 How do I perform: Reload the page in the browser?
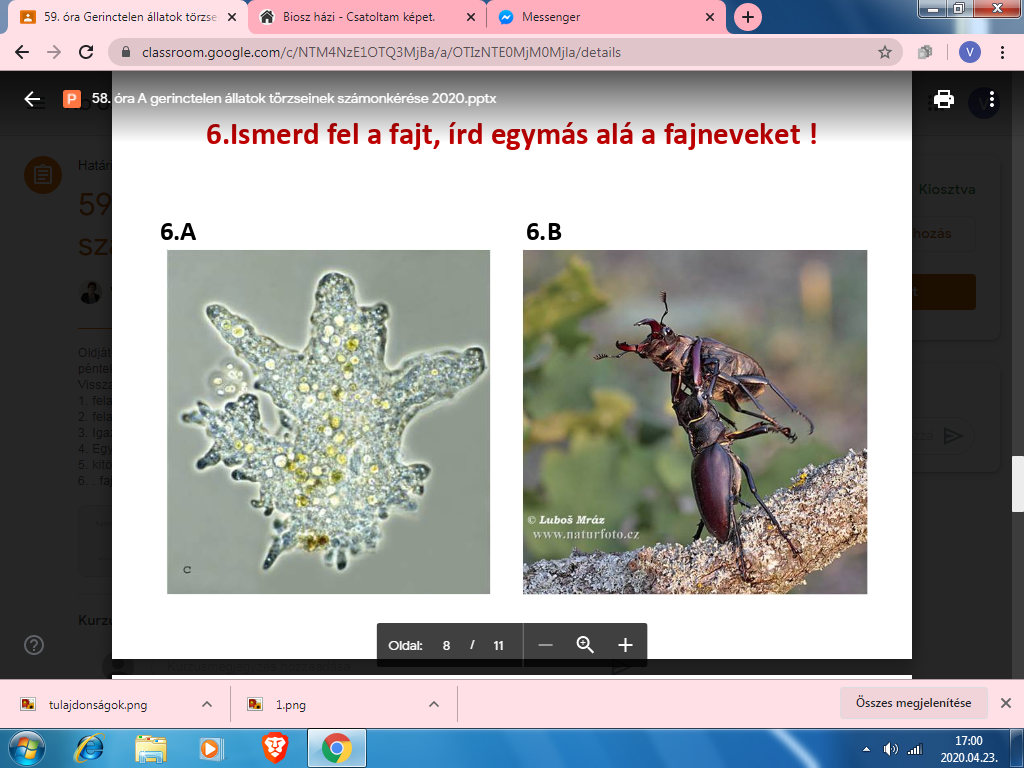(x=87, y=52)
